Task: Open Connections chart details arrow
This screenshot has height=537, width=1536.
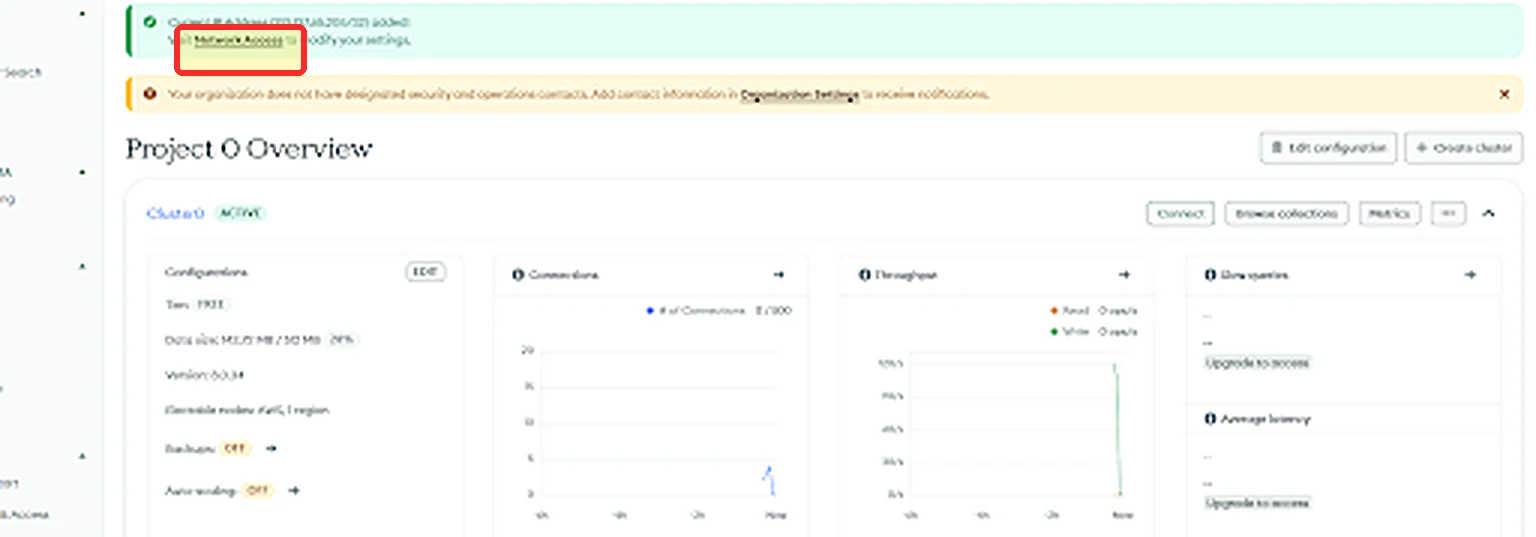Action: pyautogui.click(x=778, y=275)
